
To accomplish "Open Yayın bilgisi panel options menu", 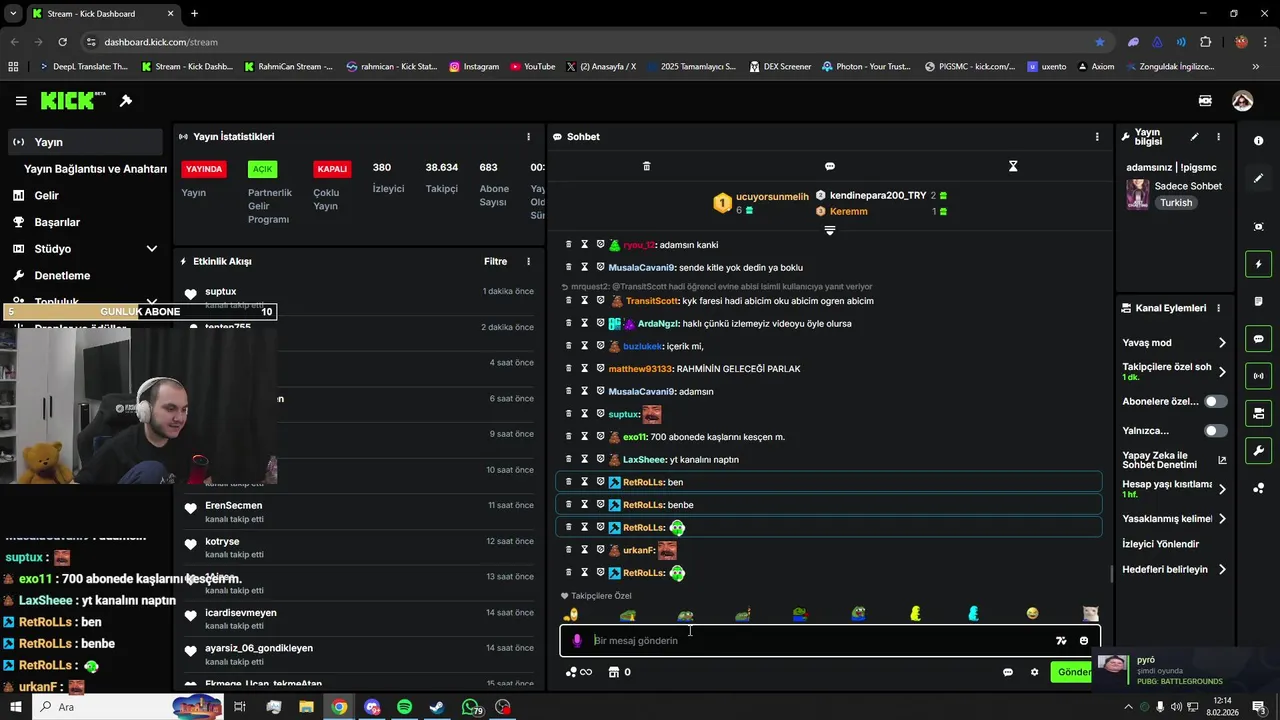I will click(x=1218, y=137).
